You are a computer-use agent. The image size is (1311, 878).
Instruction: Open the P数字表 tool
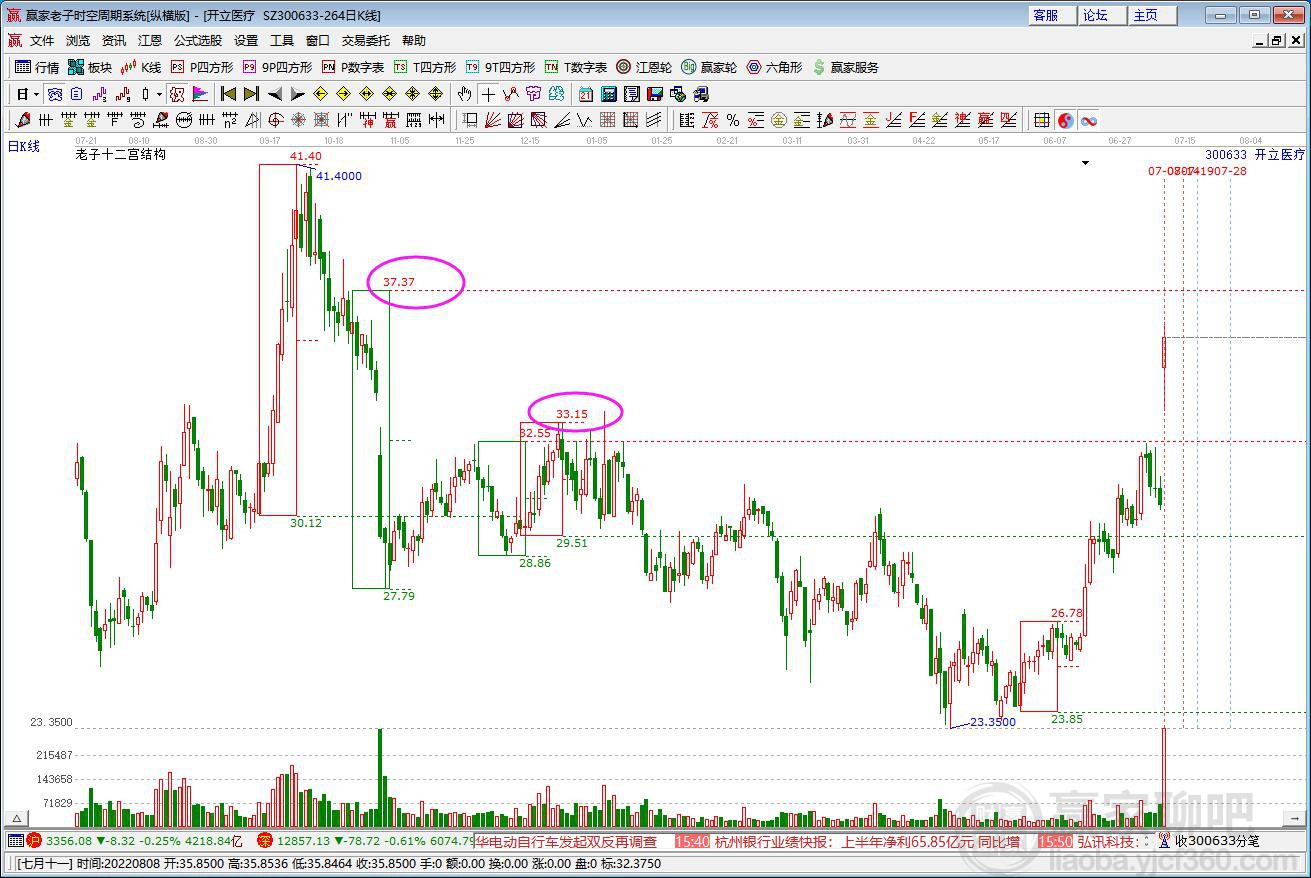click(x=352, y=67)
